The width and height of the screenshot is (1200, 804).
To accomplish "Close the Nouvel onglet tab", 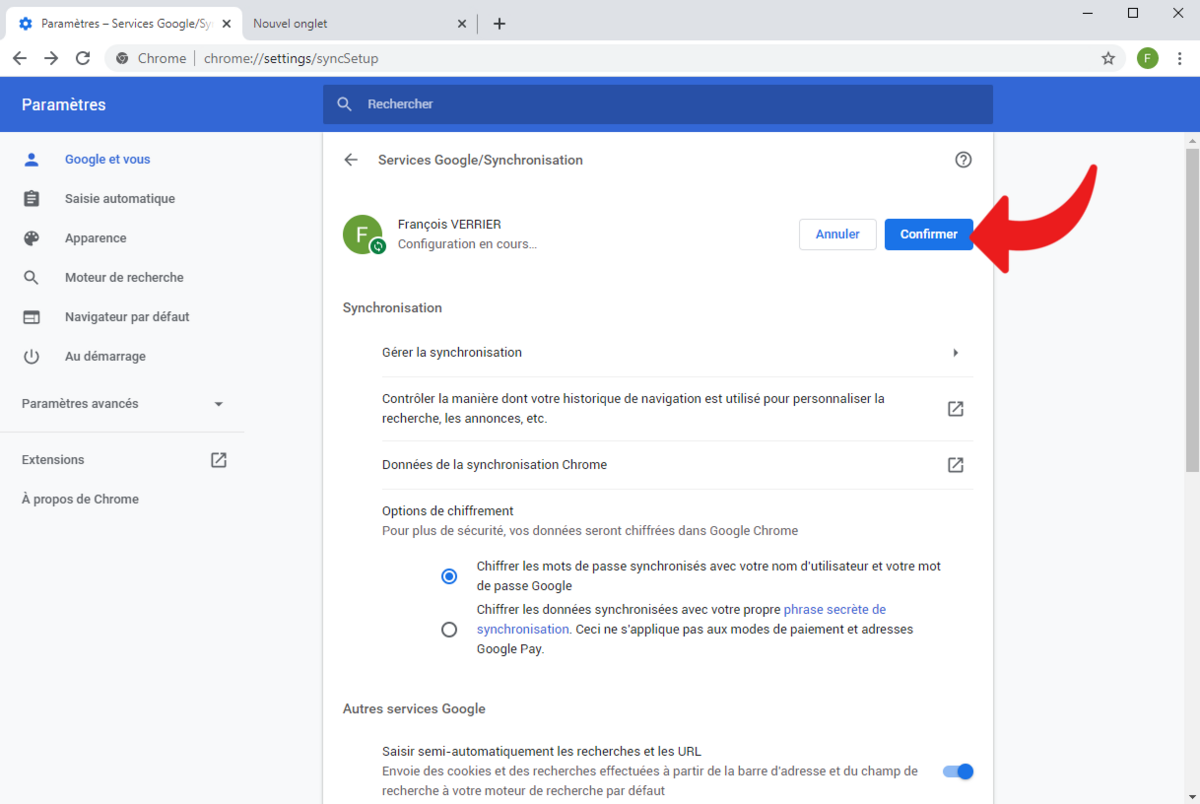I will tap(462, 23).
